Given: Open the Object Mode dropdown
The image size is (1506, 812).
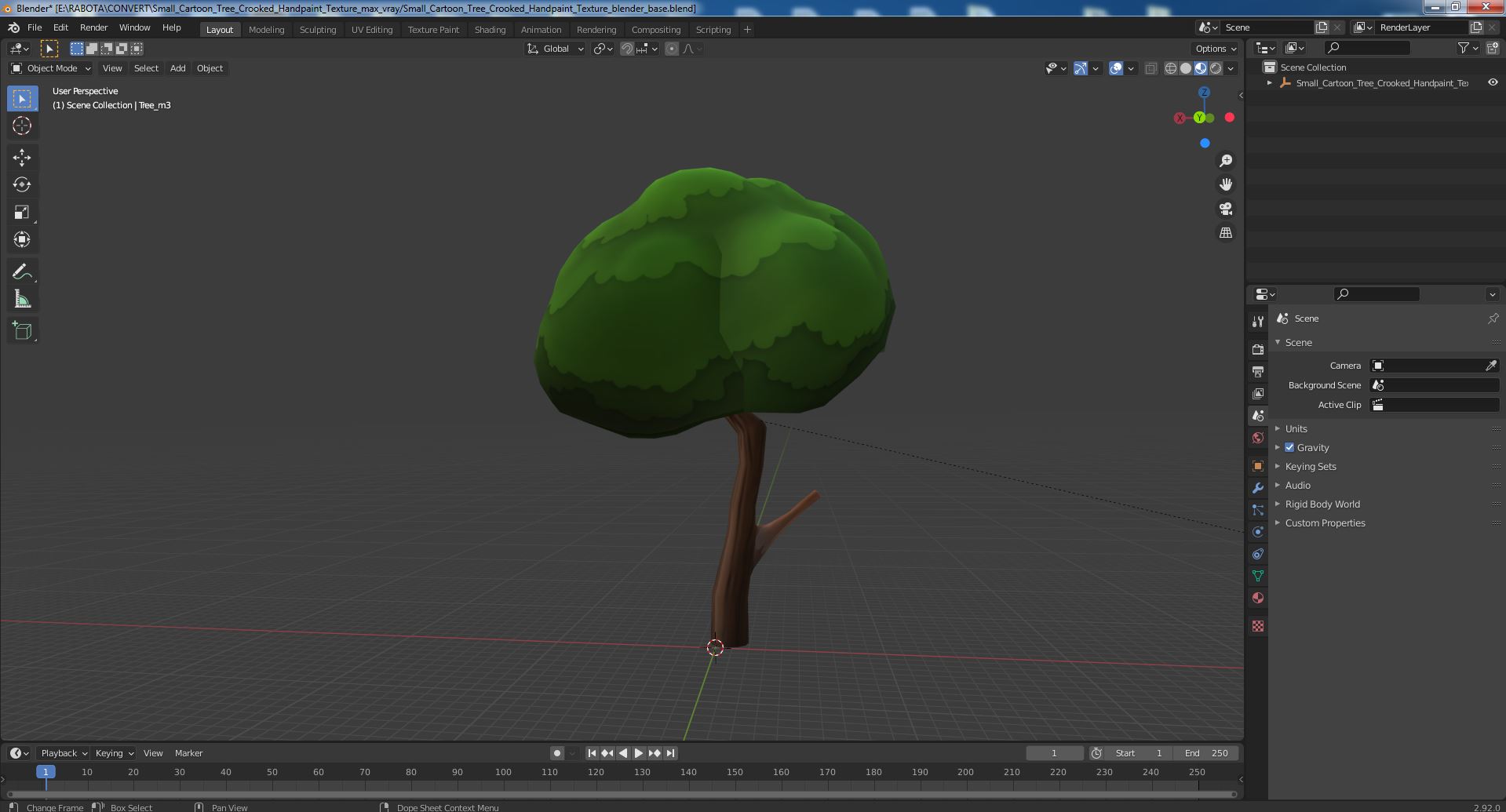Looking at the screenshot, I should (x=51, y=68).
